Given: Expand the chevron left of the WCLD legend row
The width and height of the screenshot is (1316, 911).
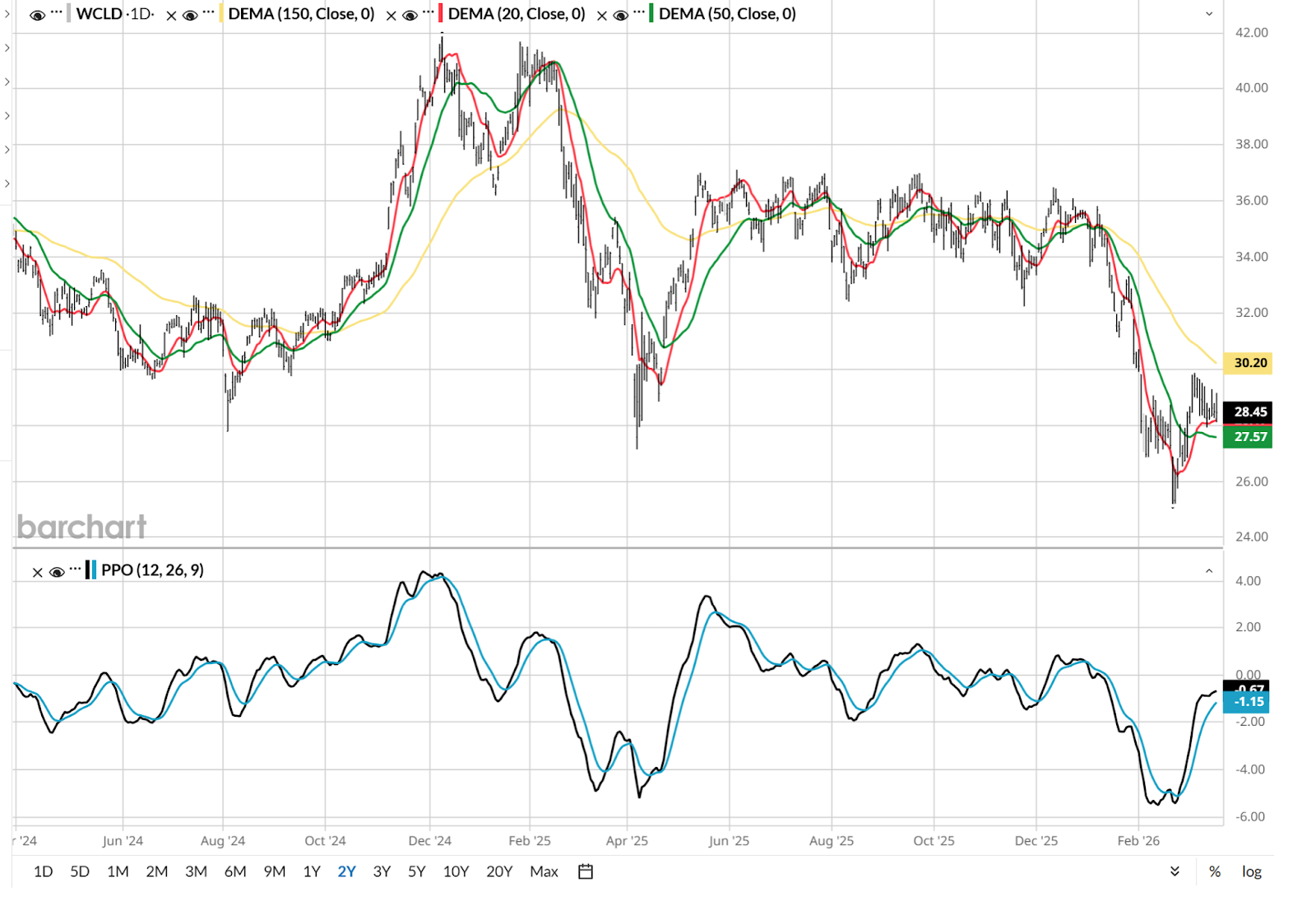Looking at the screenshot, I should tap(8, 13).
